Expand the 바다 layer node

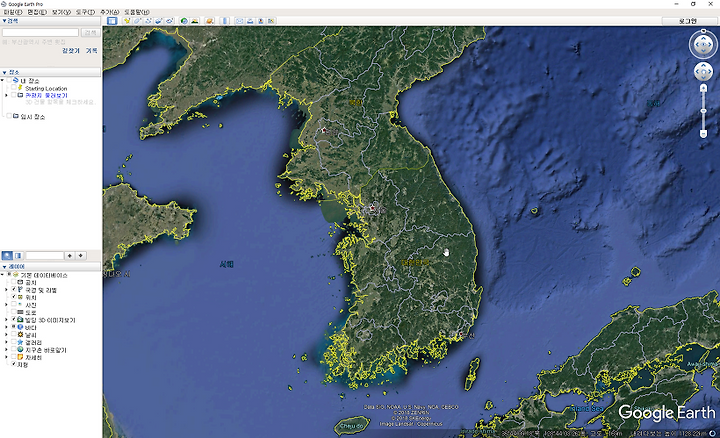[x=6, y=327]
